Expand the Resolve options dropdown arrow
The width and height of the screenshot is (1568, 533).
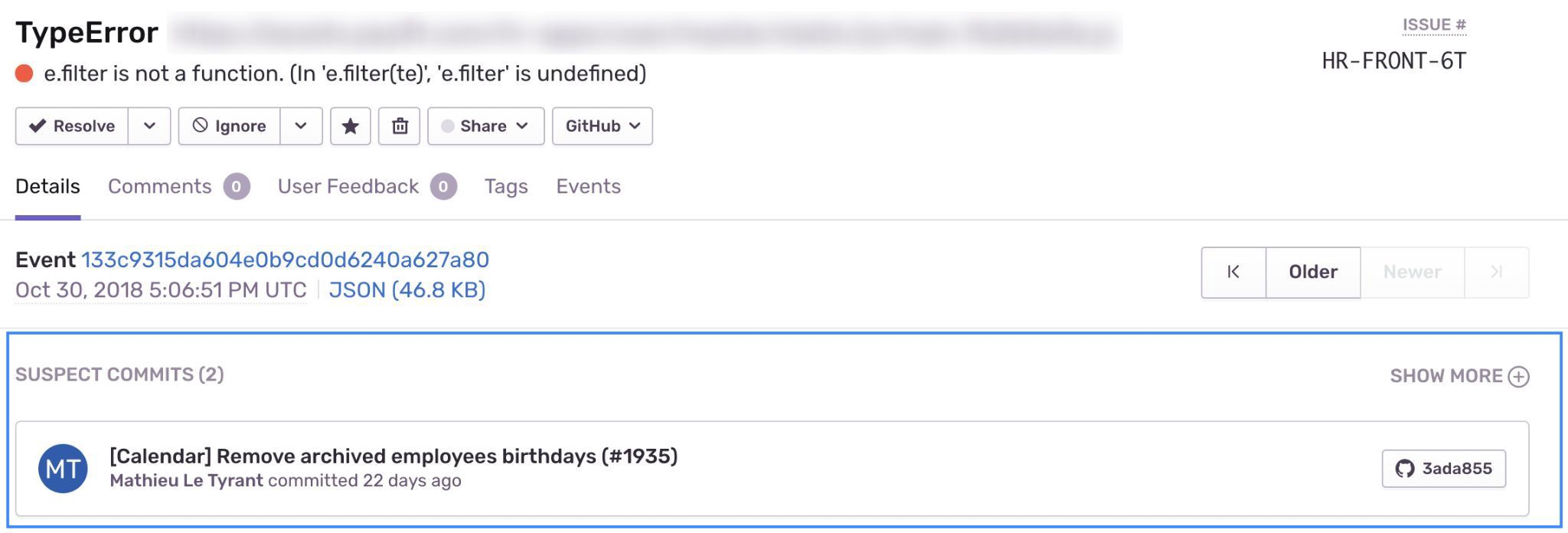(149, 126)
